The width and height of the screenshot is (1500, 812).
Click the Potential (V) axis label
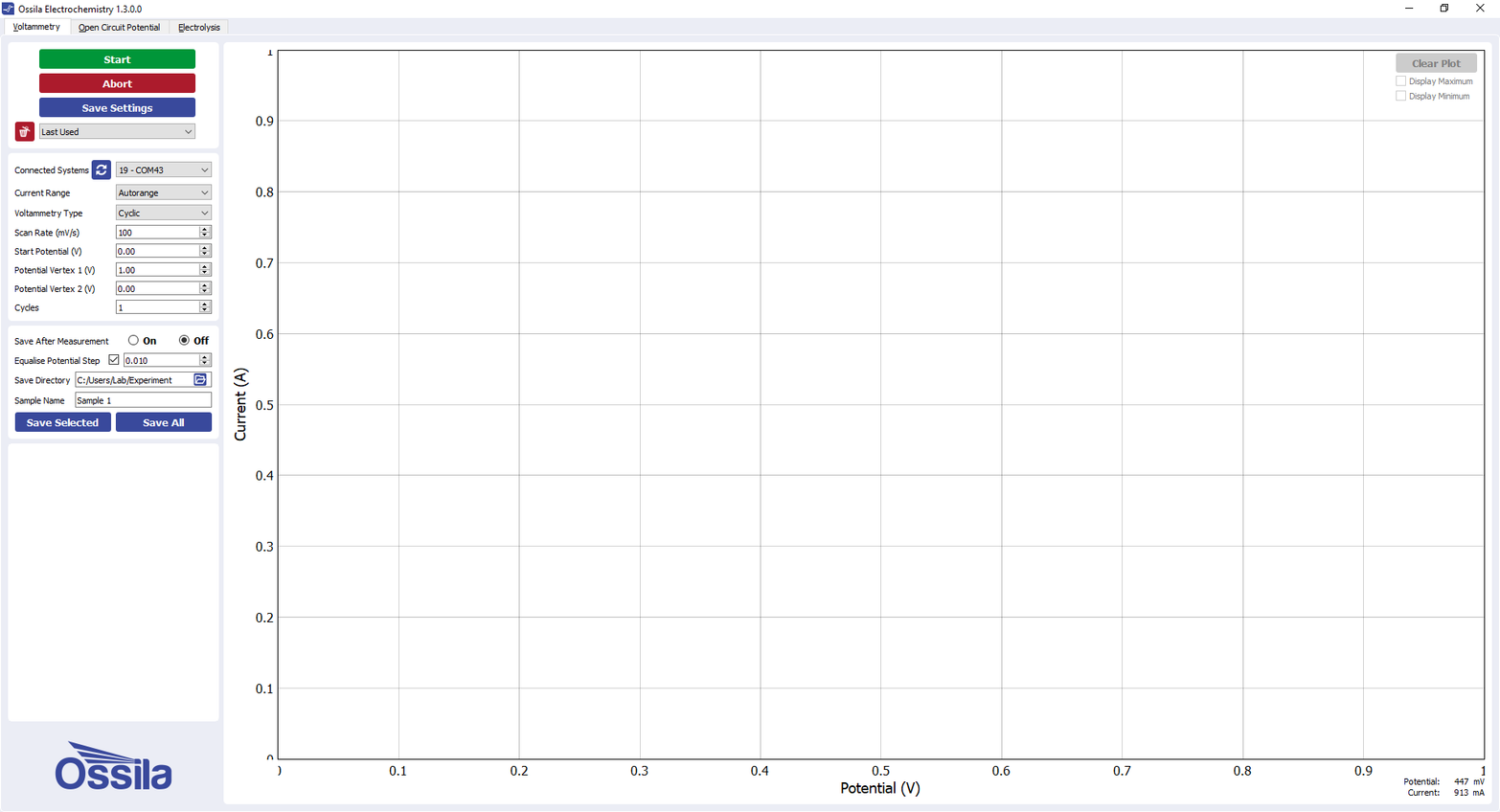coord(879,788)
